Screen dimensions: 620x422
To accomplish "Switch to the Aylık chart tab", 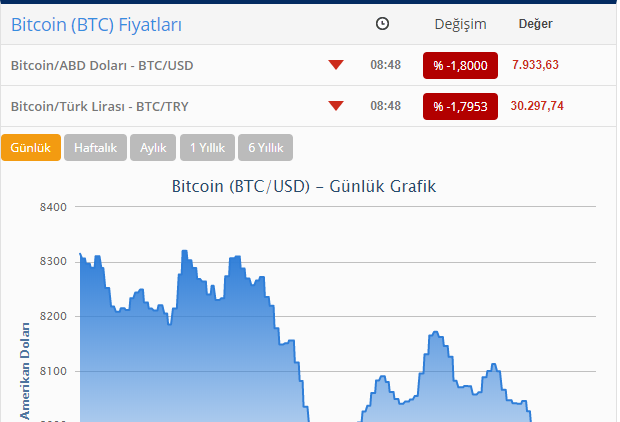I will coord(153,148).
